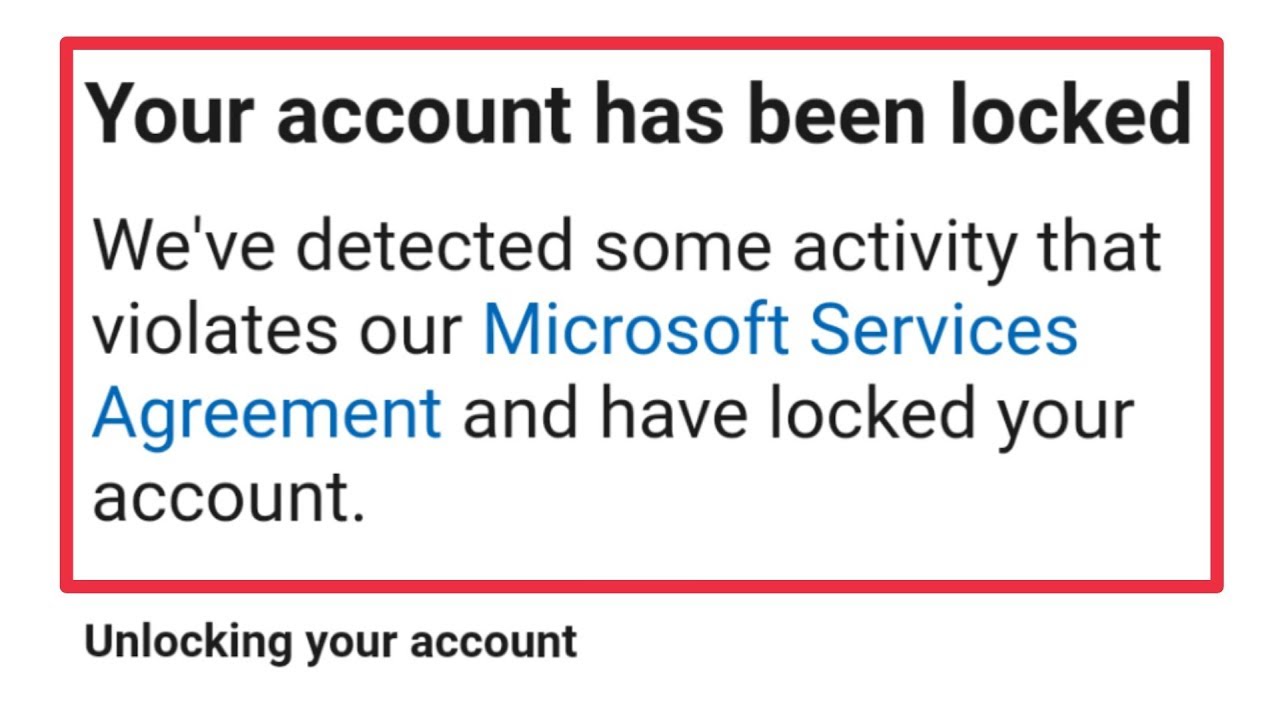Click the word "Services" in the link

point(944,330)
